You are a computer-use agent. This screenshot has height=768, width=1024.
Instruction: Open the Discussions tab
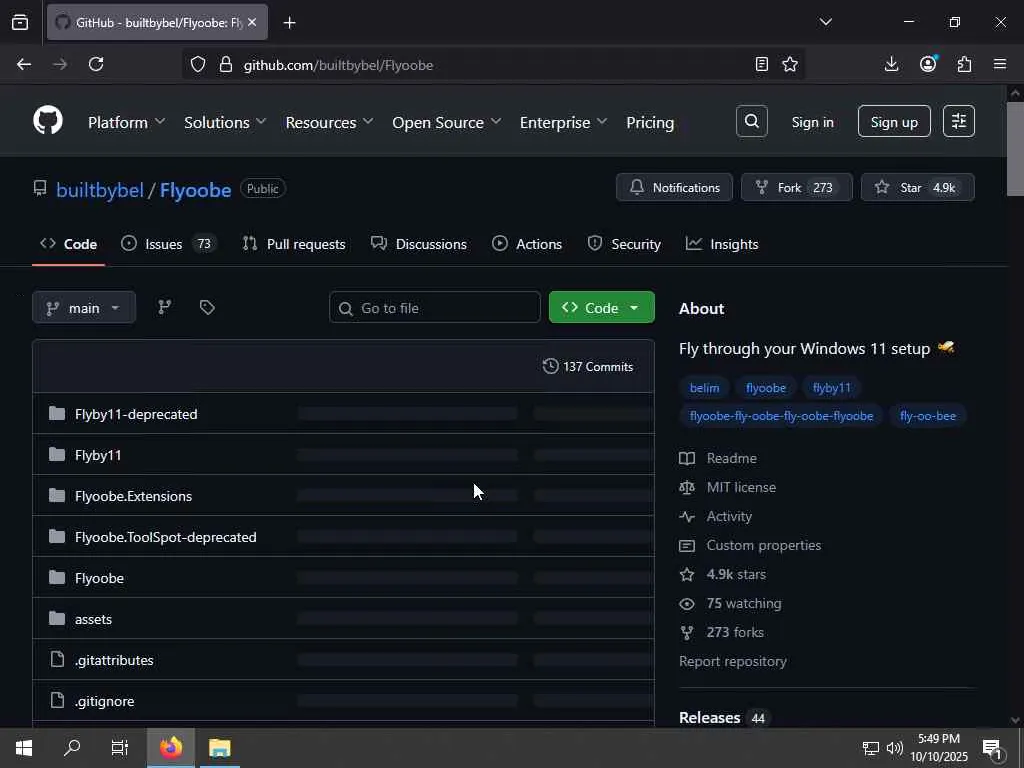419,244
